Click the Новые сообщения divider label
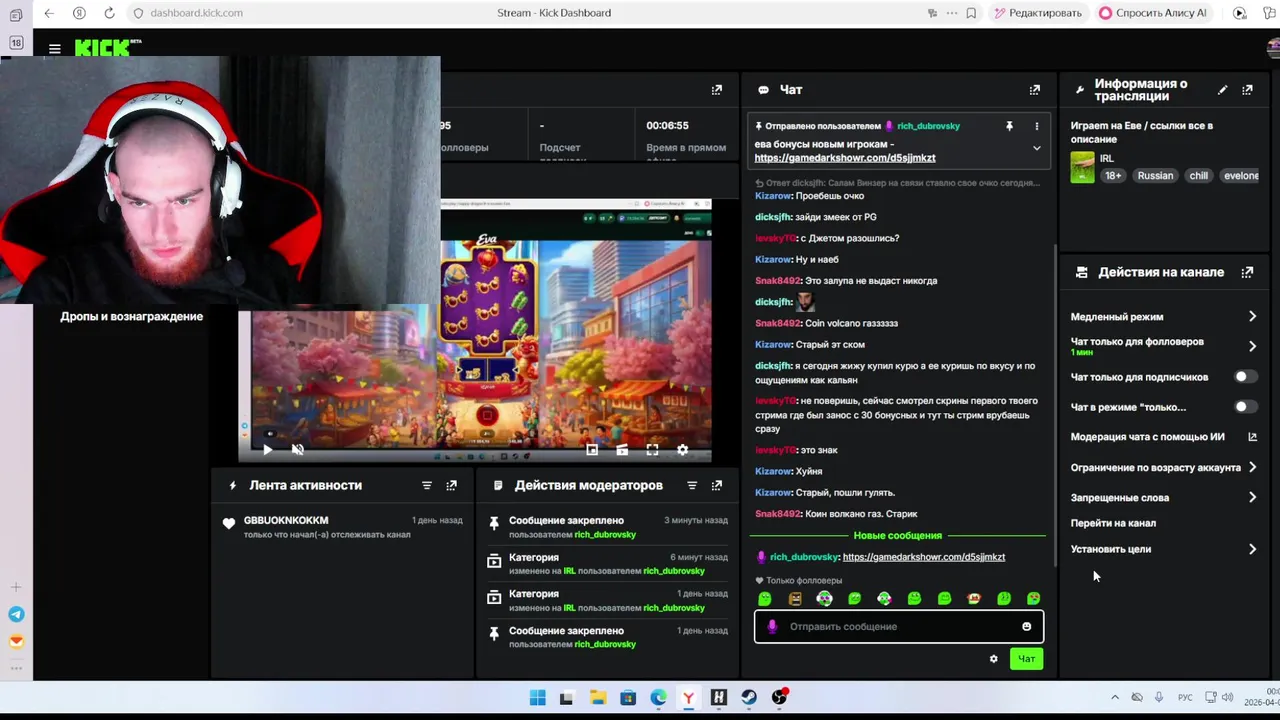 (x=898, y=536)
